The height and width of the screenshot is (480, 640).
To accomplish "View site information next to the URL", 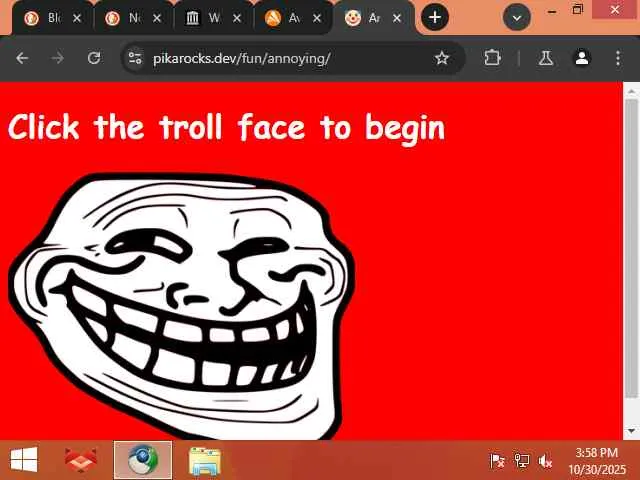I will click(x=135, y=58).
